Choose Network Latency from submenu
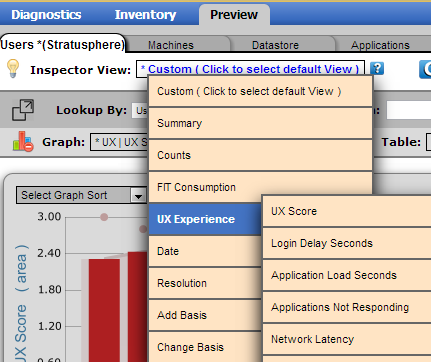 click(x=347, y=339)
